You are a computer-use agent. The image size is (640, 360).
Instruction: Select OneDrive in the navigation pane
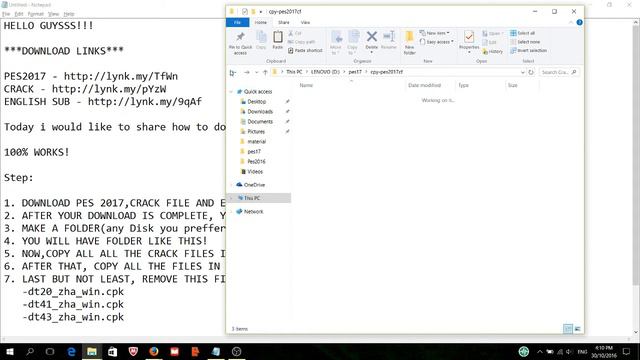click(254, 185)
